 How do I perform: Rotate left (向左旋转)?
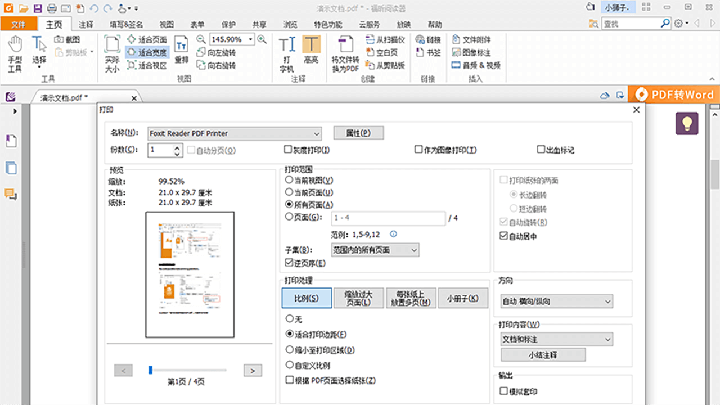pyautogui.click(x=216, y=52)
